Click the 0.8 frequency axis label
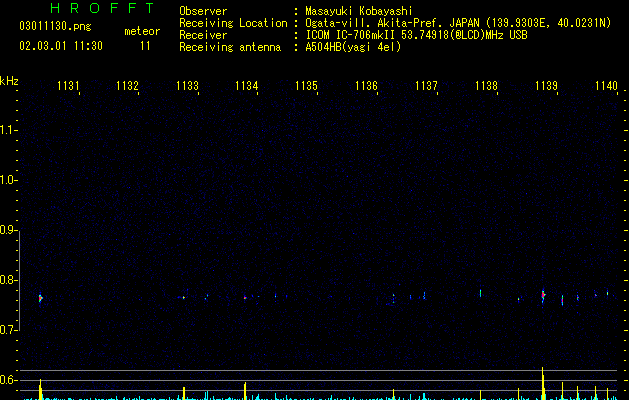Image resolution: width=629 pixels, height=400 pixels. tap(7, 280)
